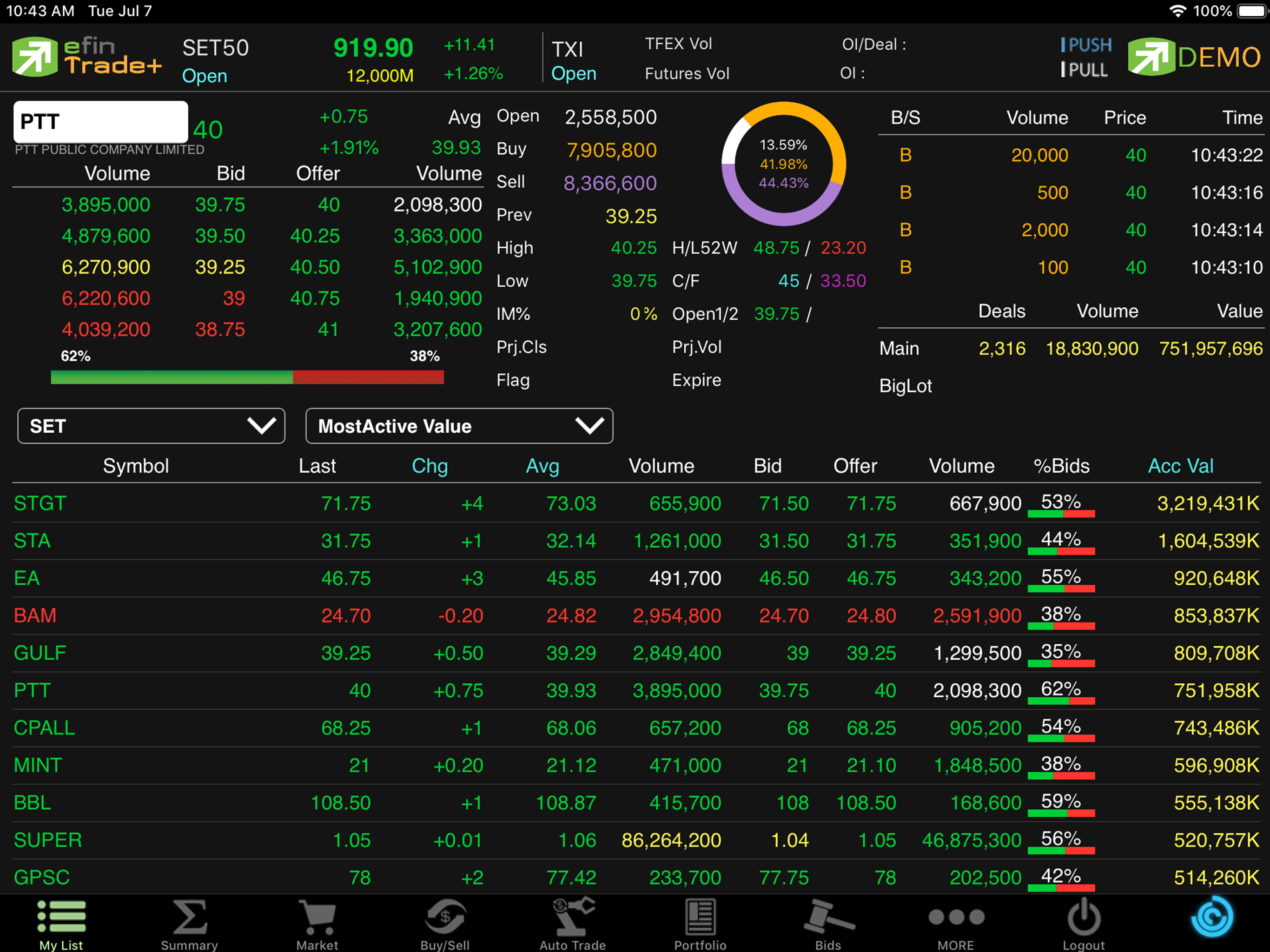Tap bid price 38.75 in order book

pyautogui.click(x=220, y=330)
